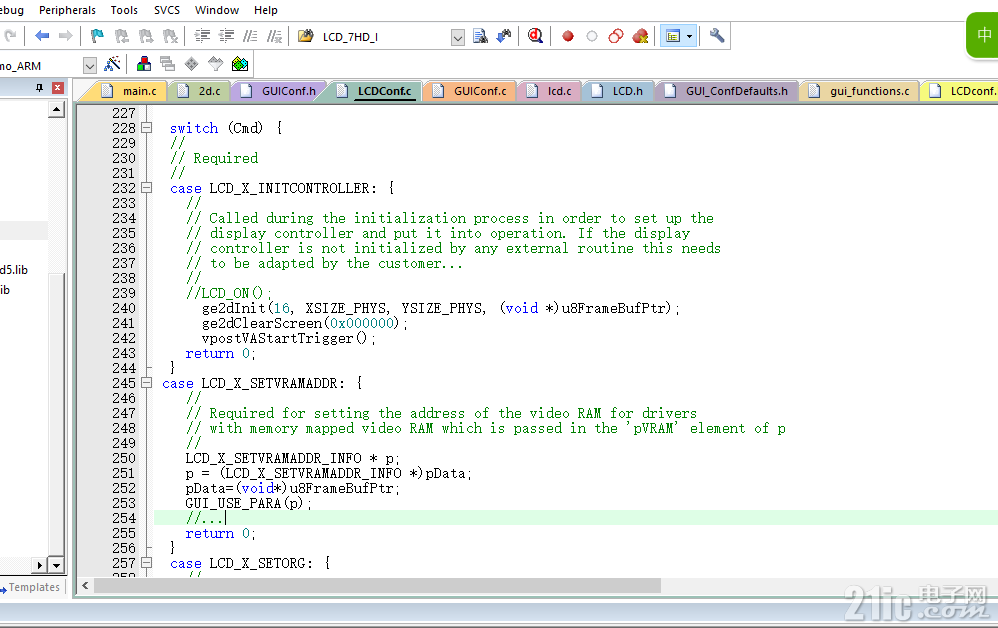Viewport: 998px width, 628px height.
Task: Click the project panel scroll up arrow
Action: (57, 110)
